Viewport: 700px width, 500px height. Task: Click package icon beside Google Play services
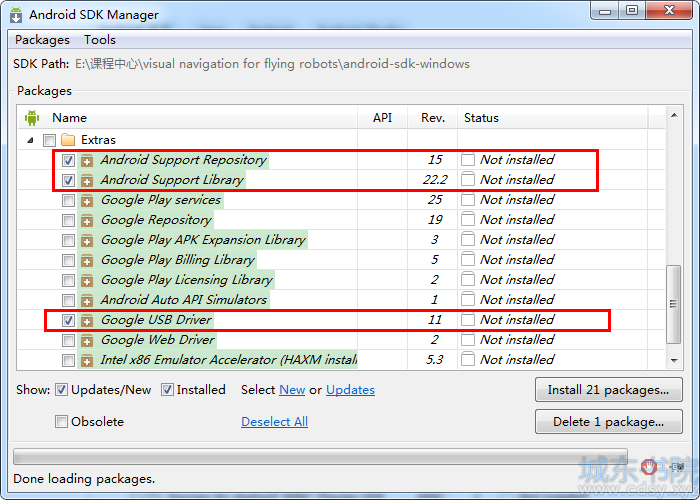pos(87,200)
